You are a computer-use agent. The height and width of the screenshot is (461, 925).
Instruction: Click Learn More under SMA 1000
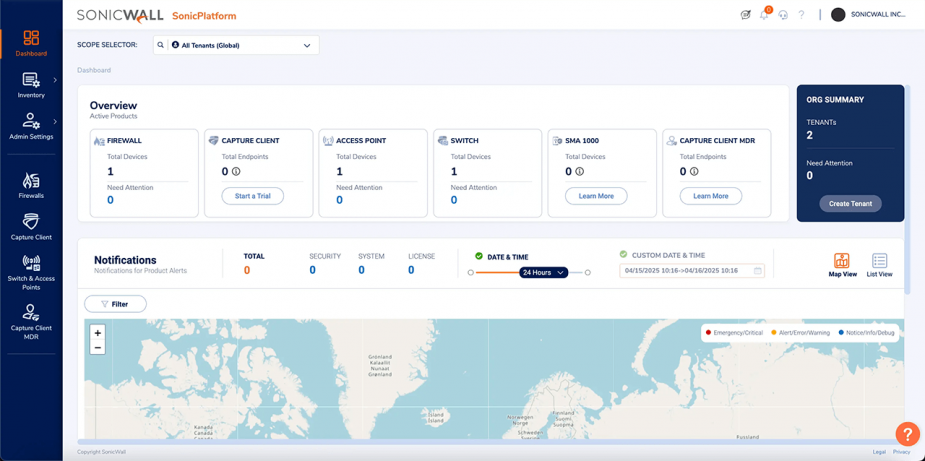coord(596,196)
